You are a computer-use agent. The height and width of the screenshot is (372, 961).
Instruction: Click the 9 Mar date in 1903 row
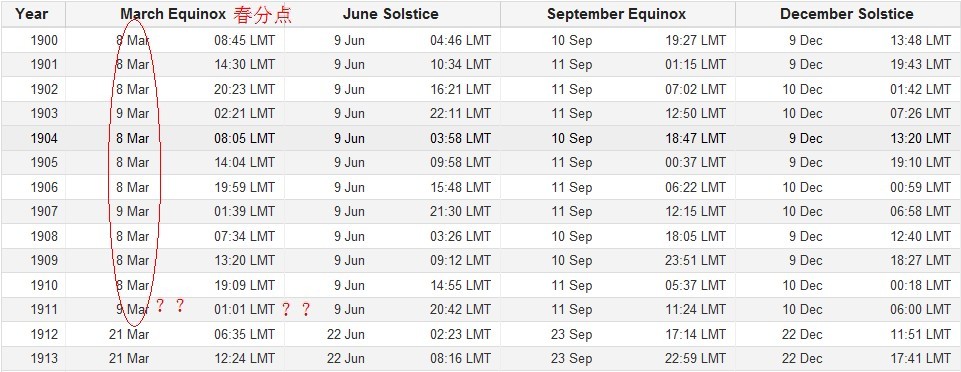132,113
